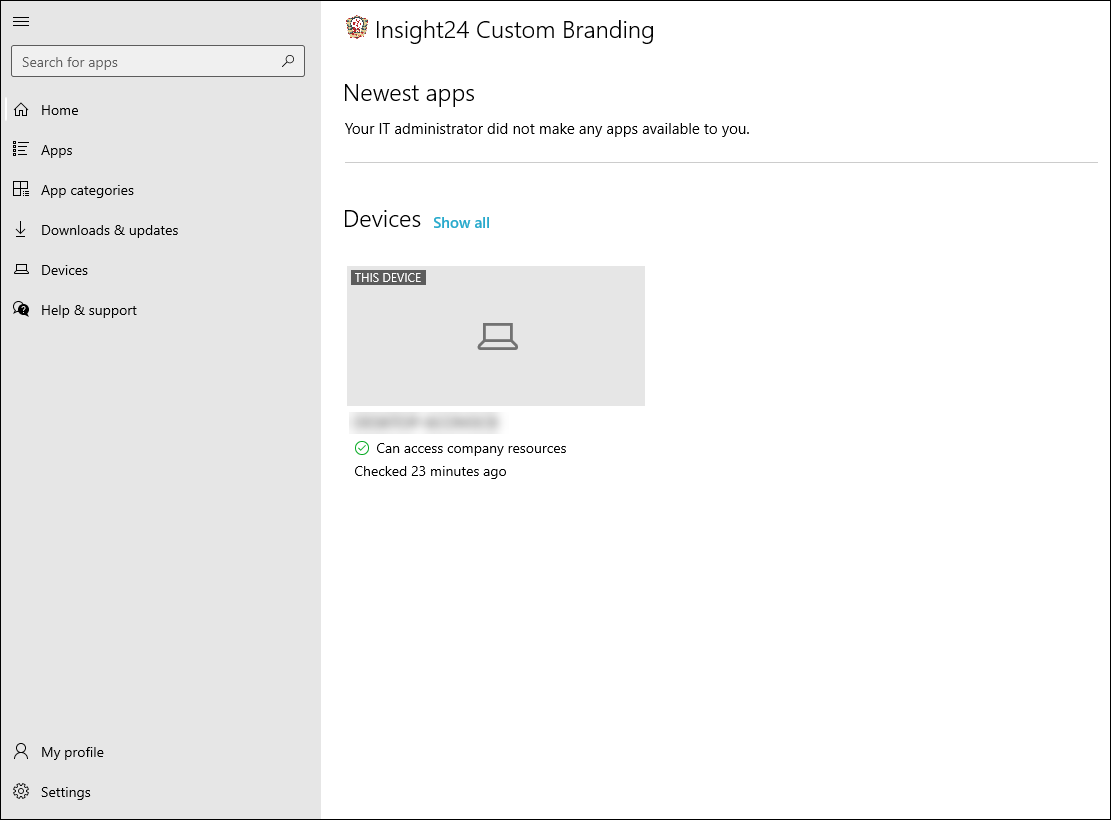Click the Can access company resources status
The image size is (1111, 820).
(471, 448)
